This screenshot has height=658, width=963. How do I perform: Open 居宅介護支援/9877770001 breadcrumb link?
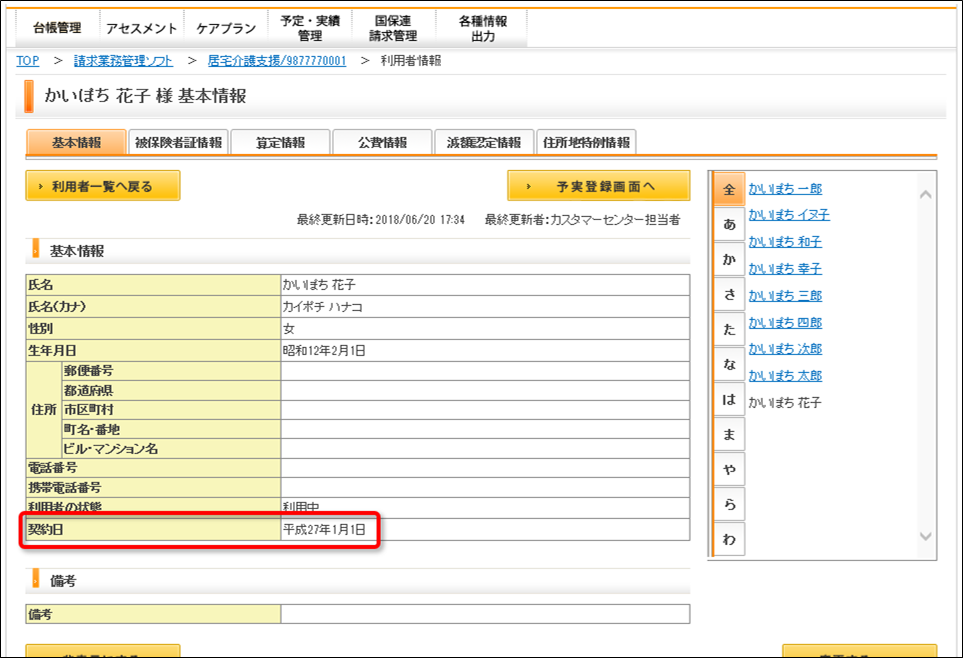277,61
